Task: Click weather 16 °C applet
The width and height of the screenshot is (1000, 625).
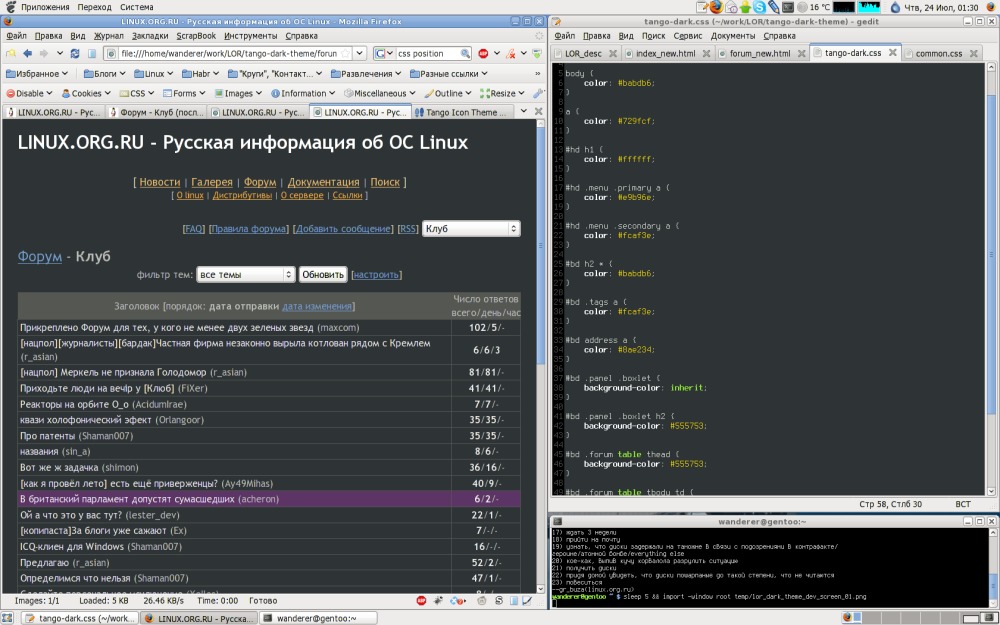Action: tap(814, 7)
